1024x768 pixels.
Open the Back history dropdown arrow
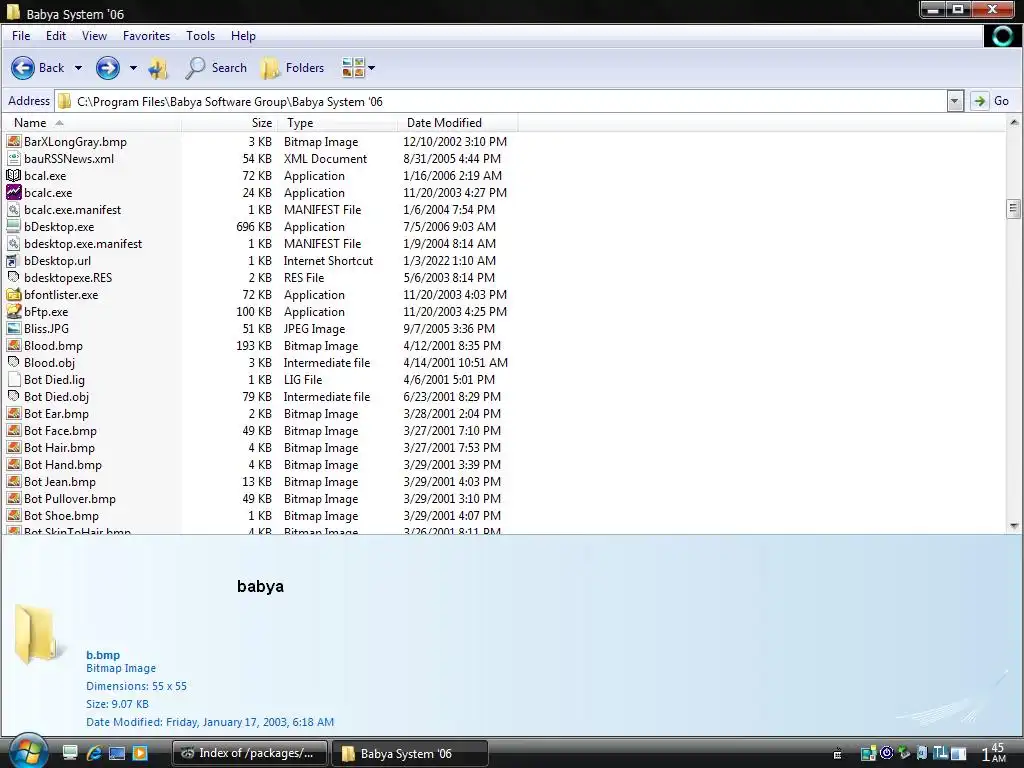click(78, 68)
